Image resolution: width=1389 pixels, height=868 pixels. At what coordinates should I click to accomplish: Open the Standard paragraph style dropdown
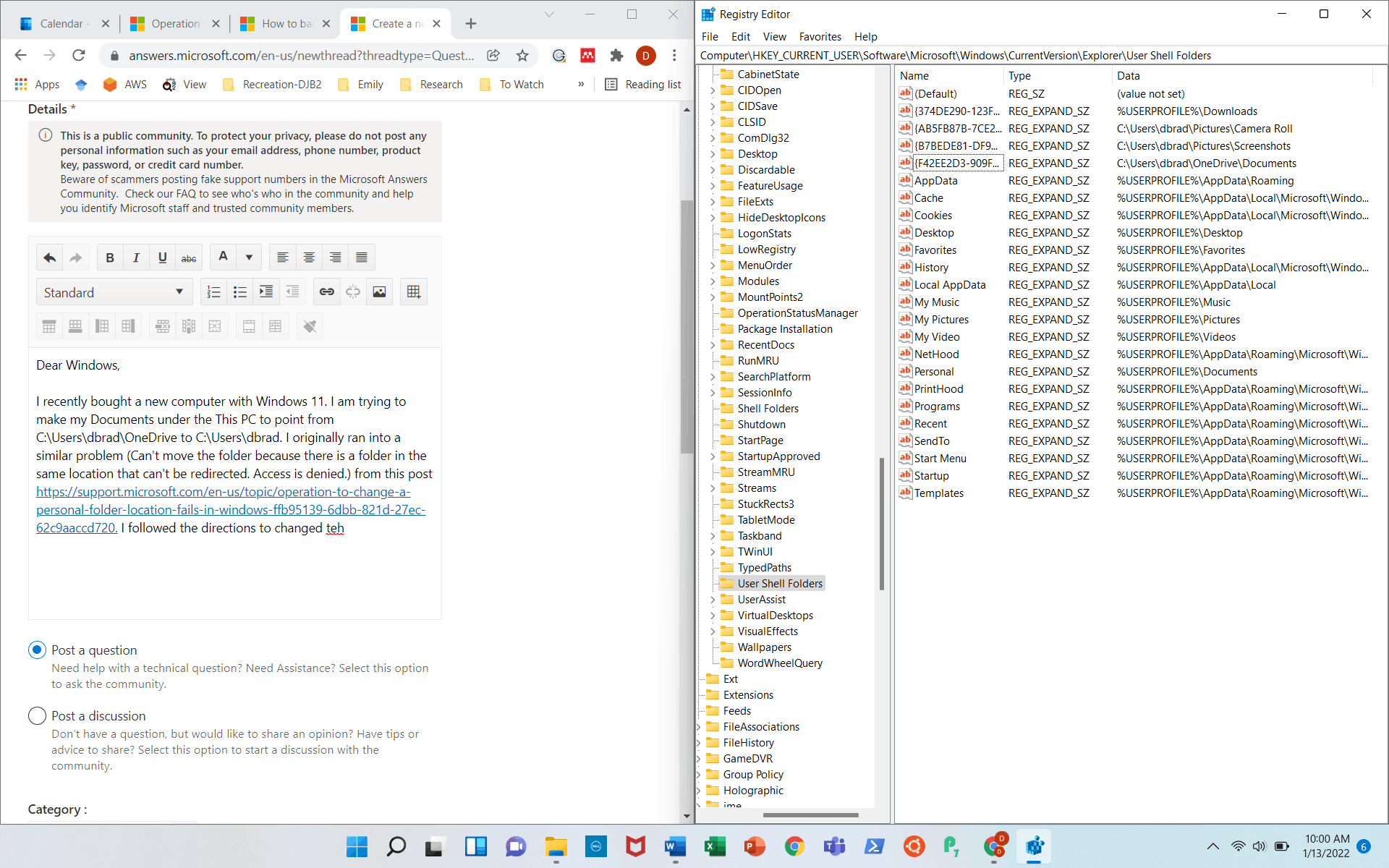pos(114,292)
